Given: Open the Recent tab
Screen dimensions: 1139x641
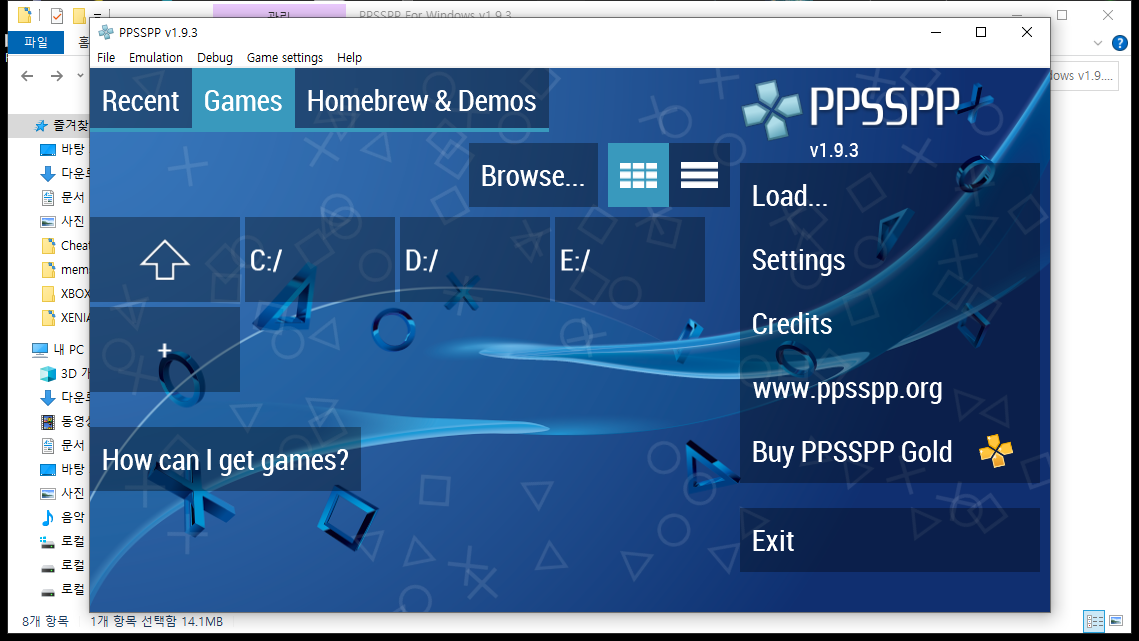Looking at the screenshot, I should [x=140, y=100].
